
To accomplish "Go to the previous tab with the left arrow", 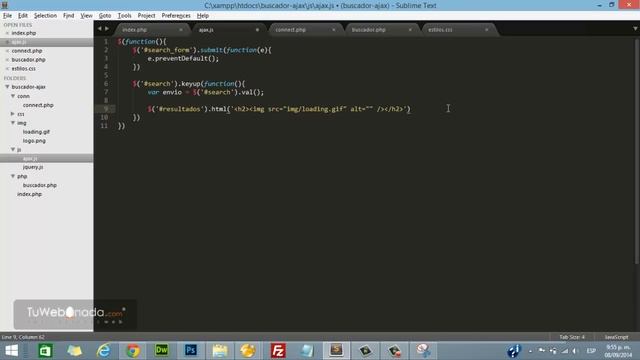I will click(99, 29).
